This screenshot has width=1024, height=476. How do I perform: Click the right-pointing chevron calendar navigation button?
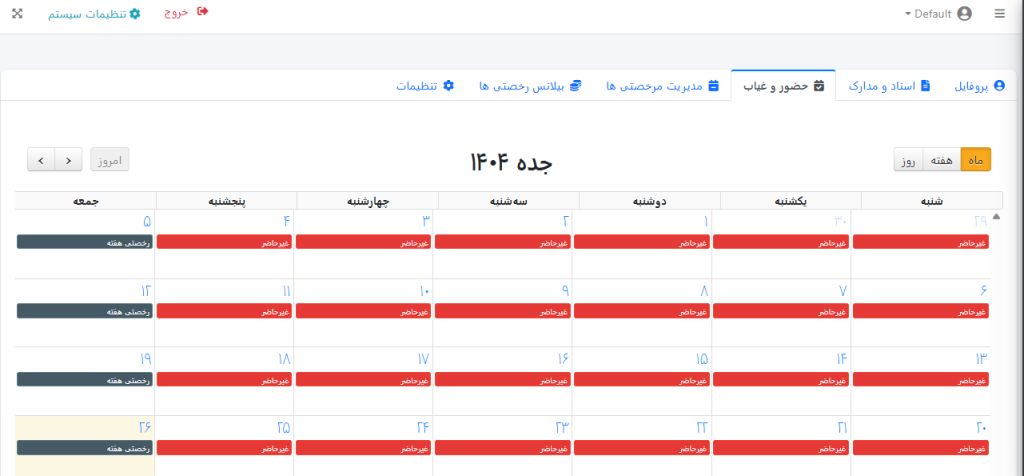(x=41, y=160)
